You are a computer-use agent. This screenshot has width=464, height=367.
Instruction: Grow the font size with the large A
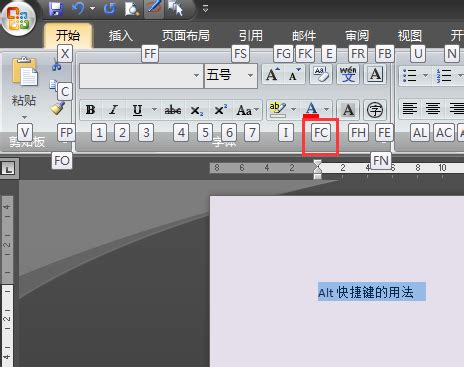pos(273,75)
